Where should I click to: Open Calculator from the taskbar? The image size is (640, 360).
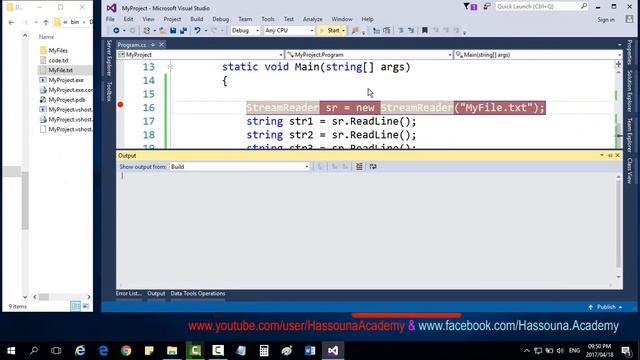click(264, 351)
